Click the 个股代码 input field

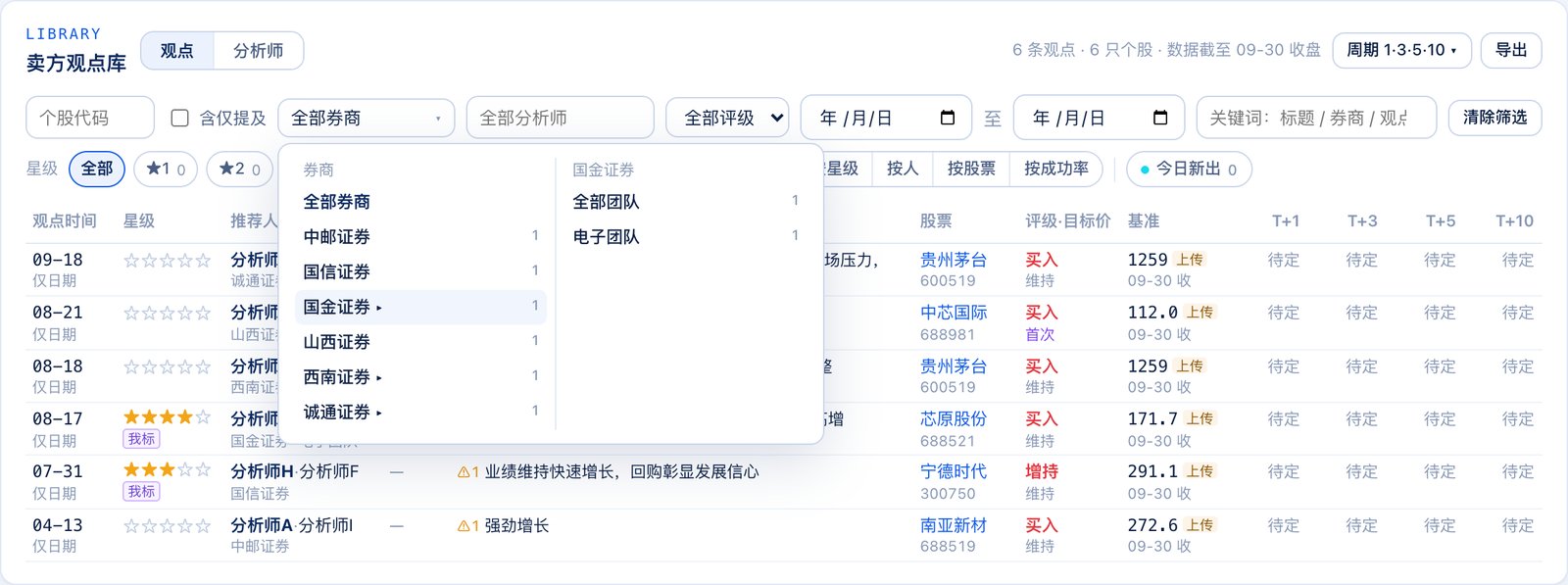click(90, 118)
